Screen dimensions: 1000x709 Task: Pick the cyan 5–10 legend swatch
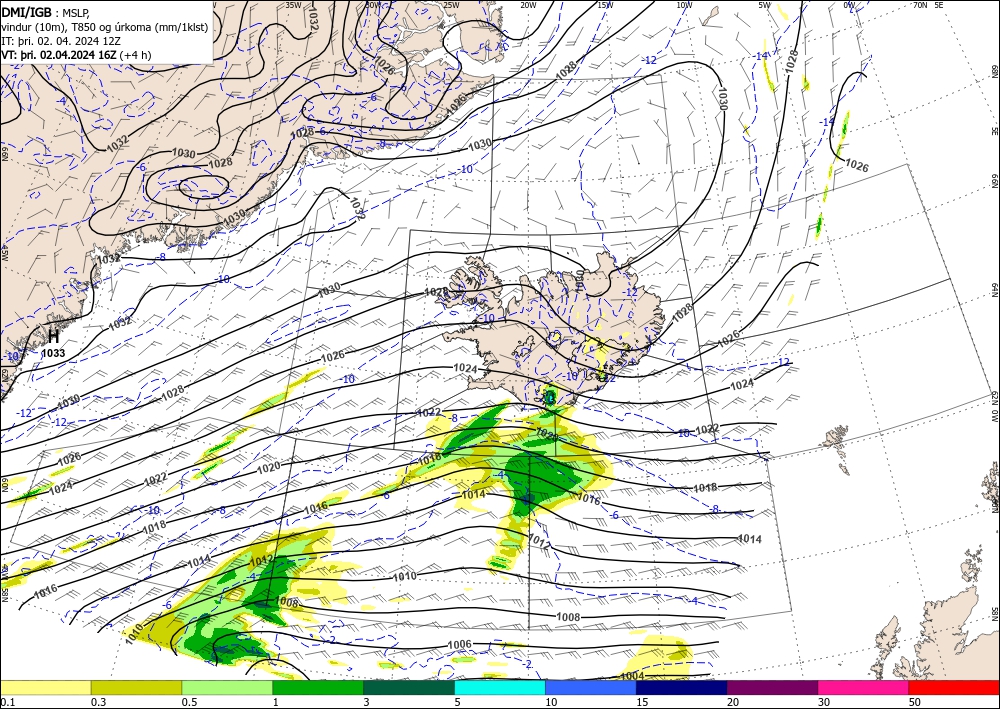pos(500,687)
